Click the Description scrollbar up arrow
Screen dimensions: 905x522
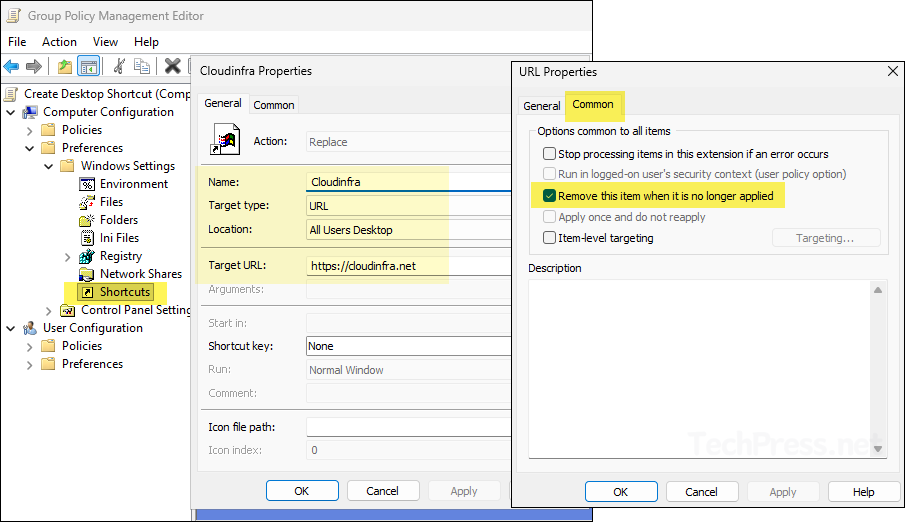(x=878, y=290)
